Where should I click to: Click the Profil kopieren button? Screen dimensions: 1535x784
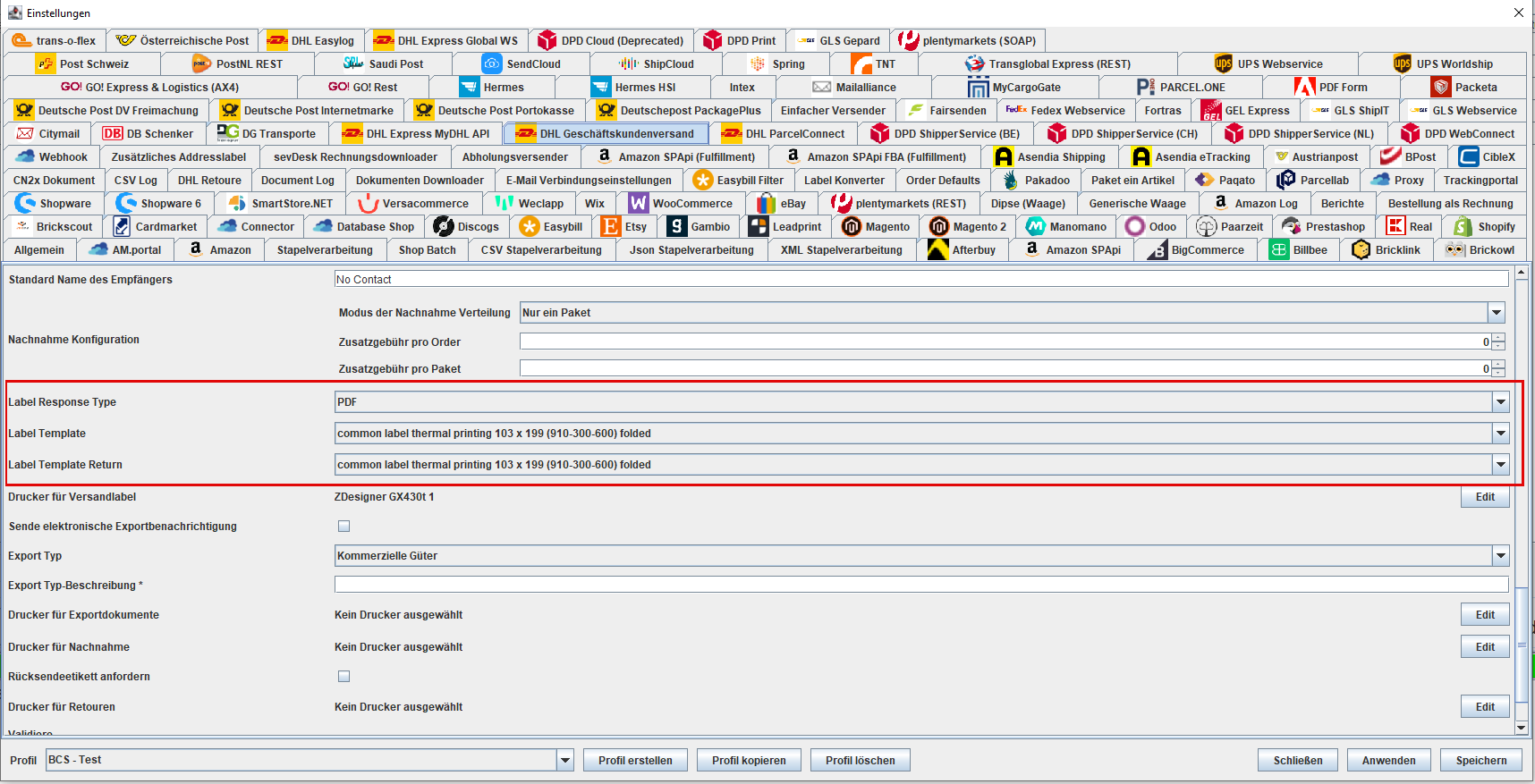click(749, 761)
